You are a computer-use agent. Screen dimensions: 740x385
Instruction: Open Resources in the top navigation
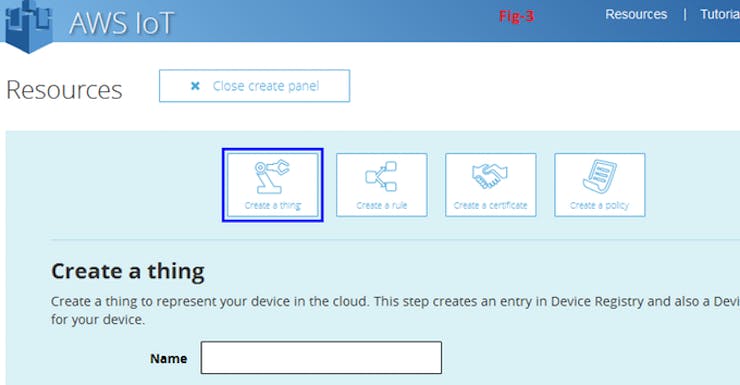636,15
